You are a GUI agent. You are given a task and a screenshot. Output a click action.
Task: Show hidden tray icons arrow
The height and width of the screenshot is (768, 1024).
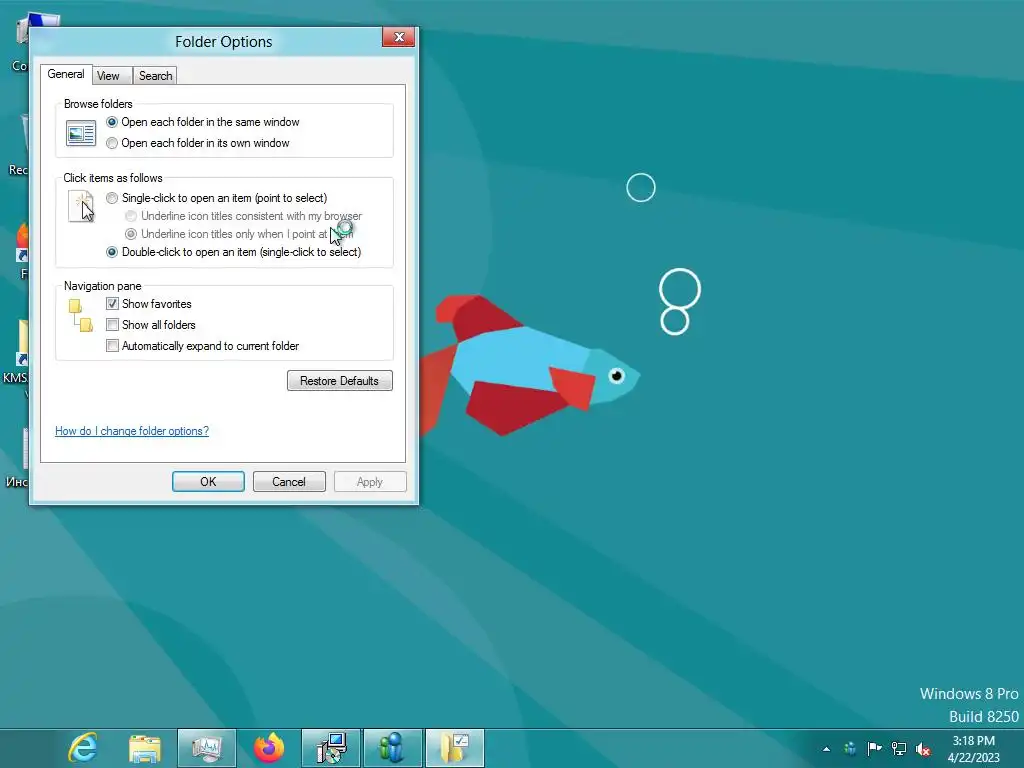pos(826,749)
